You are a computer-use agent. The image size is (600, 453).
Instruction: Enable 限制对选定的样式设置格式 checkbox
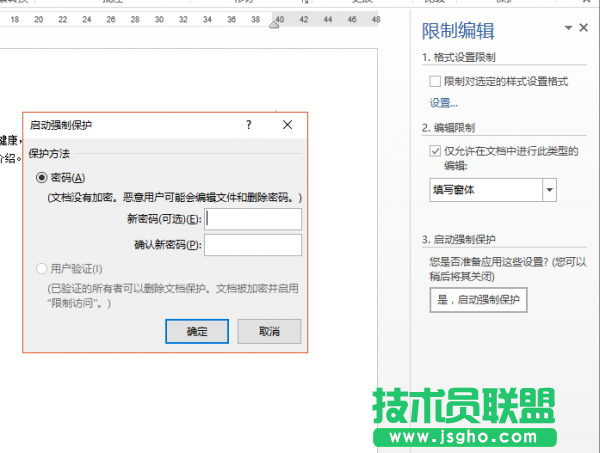tap(434, 80)
